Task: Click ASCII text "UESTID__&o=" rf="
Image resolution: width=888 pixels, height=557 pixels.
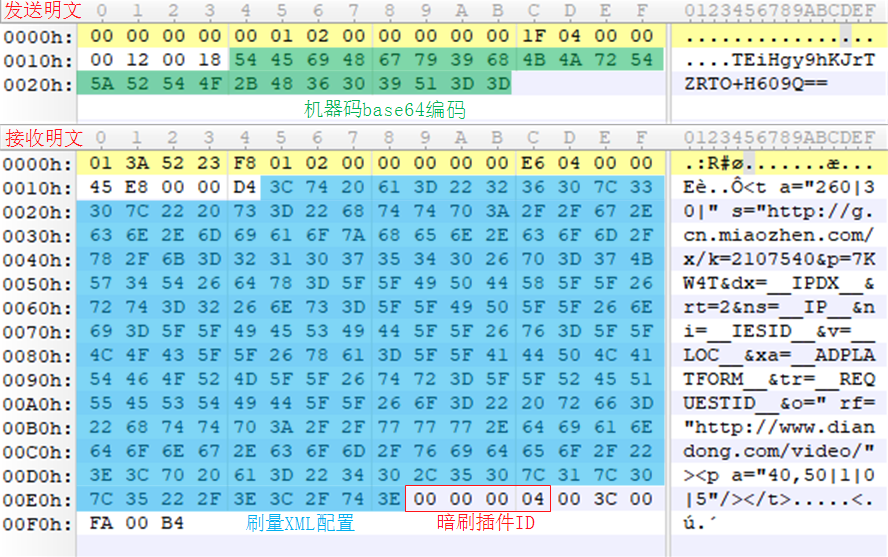Action: (x=779, y=403)
